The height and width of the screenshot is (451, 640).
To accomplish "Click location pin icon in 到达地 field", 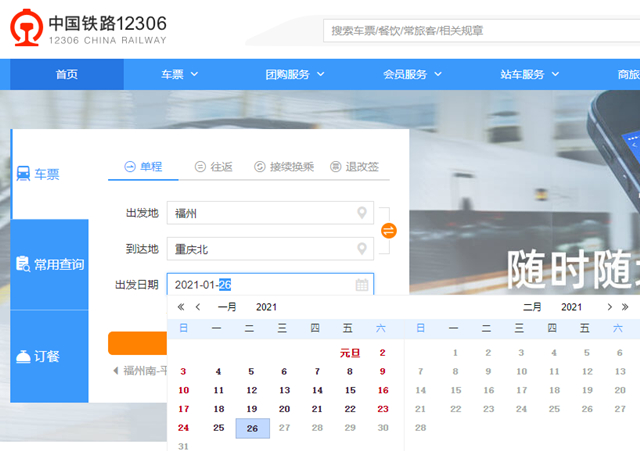I will click(362, 249).
